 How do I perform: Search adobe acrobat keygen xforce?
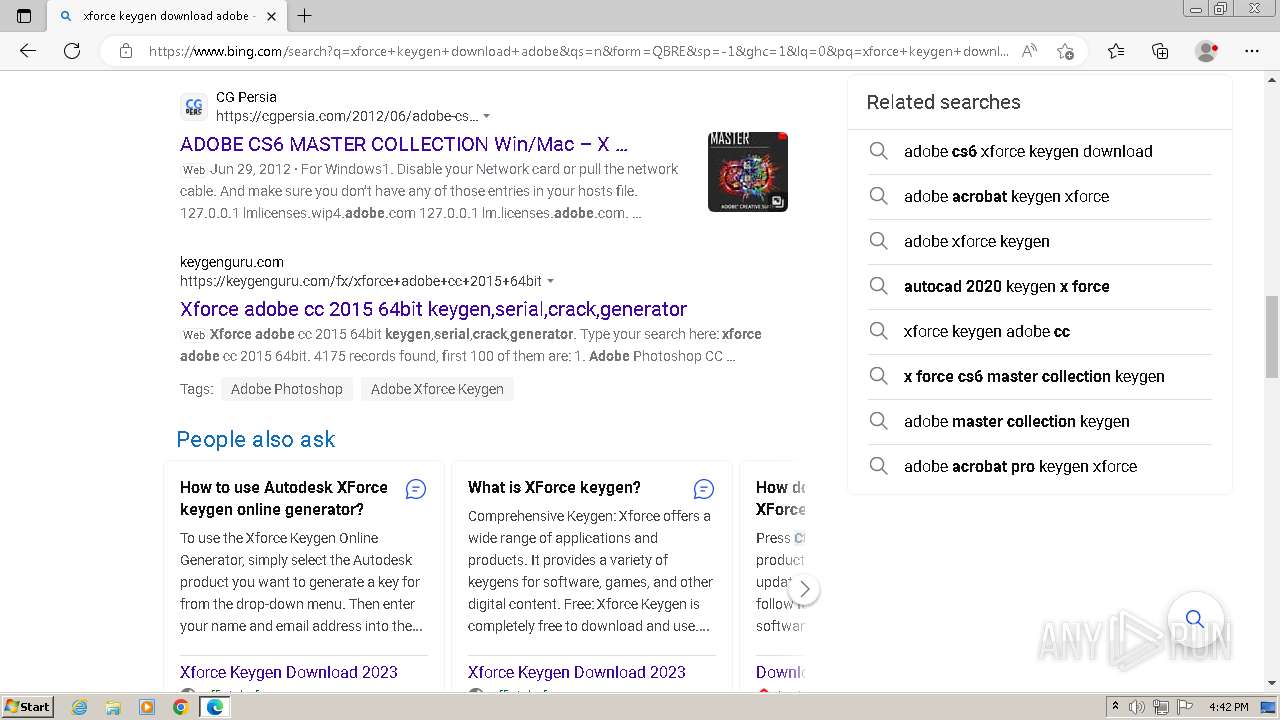click(x=1040, y=196)
